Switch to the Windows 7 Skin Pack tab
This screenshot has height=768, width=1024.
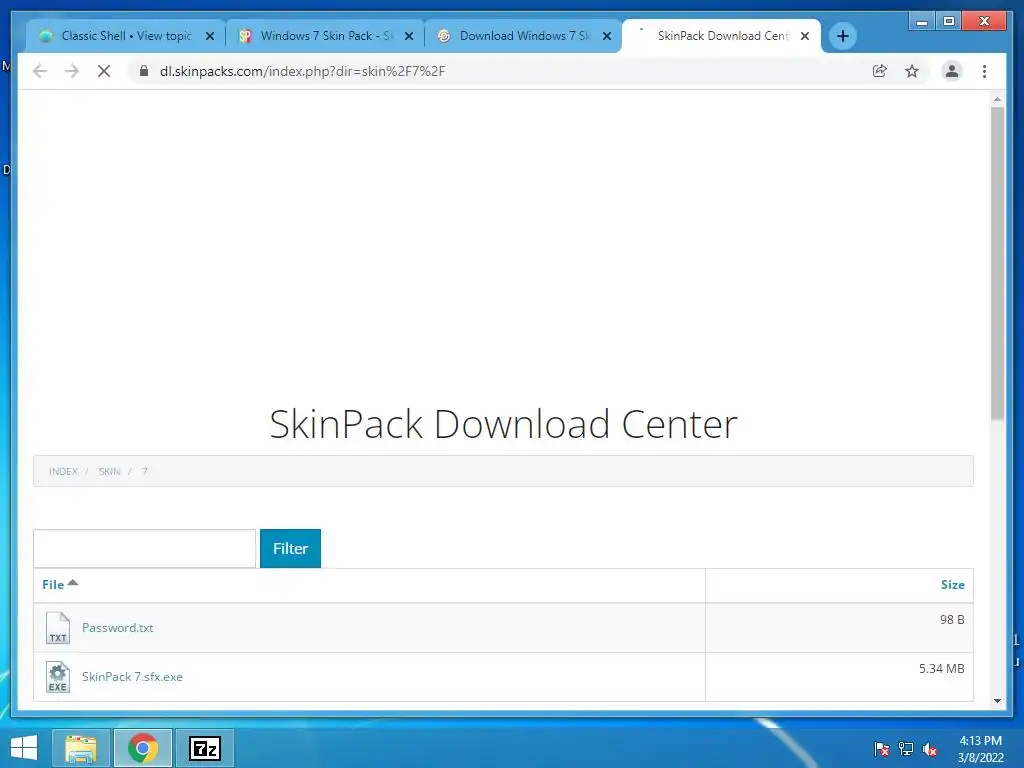pyautogui.click(x=325, y=36)
